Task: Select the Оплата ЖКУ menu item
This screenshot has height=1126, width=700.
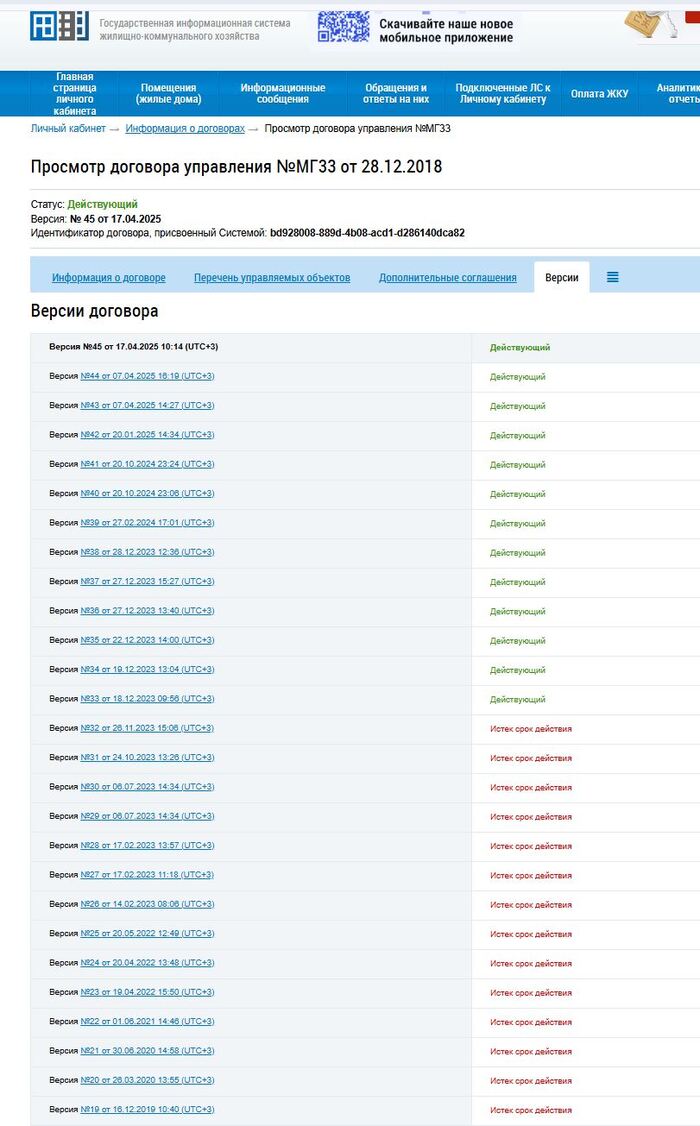Action: [599, 93]
